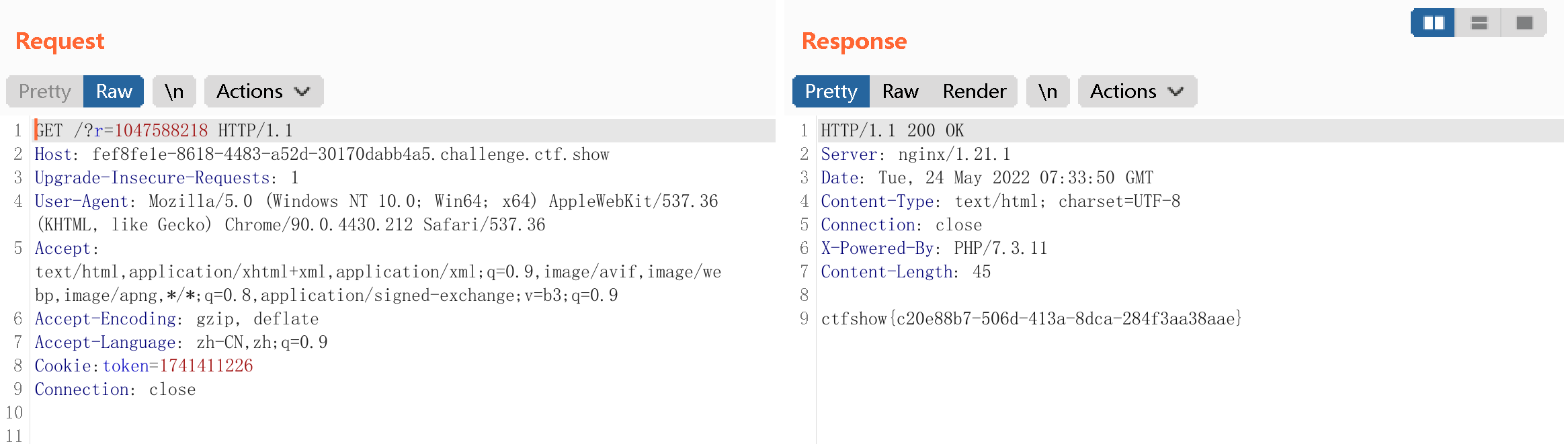The image size is (1568, 444).
Task: Click the Cookie token value 1741411226
Action: pos(206,365)
